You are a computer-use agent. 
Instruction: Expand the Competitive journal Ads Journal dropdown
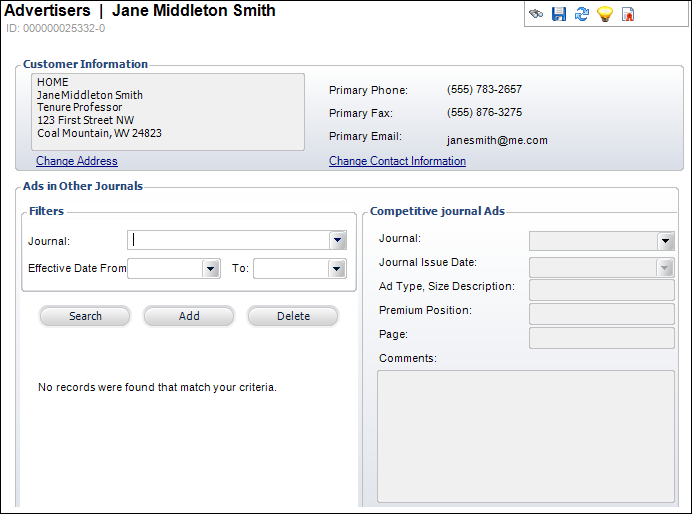(665, 241)
